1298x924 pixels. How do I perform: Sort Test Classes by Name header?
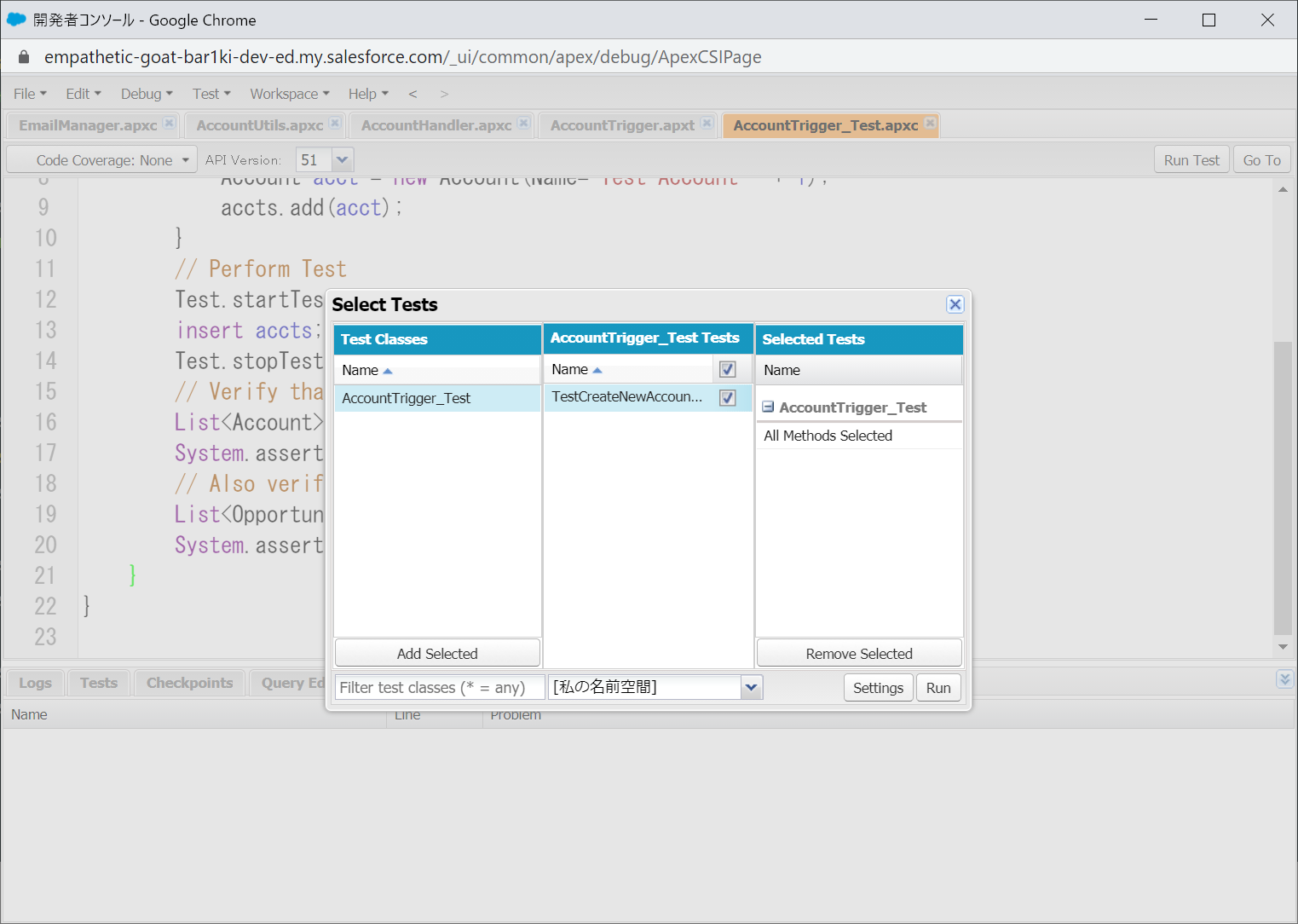437,370
